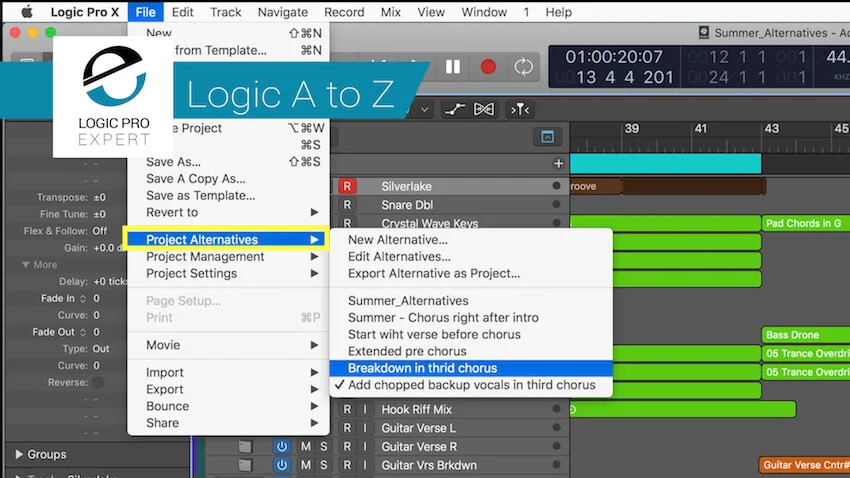Open the Apple menu
The width and height of the screenshot is (850, 478).
(x=27, y=12)
